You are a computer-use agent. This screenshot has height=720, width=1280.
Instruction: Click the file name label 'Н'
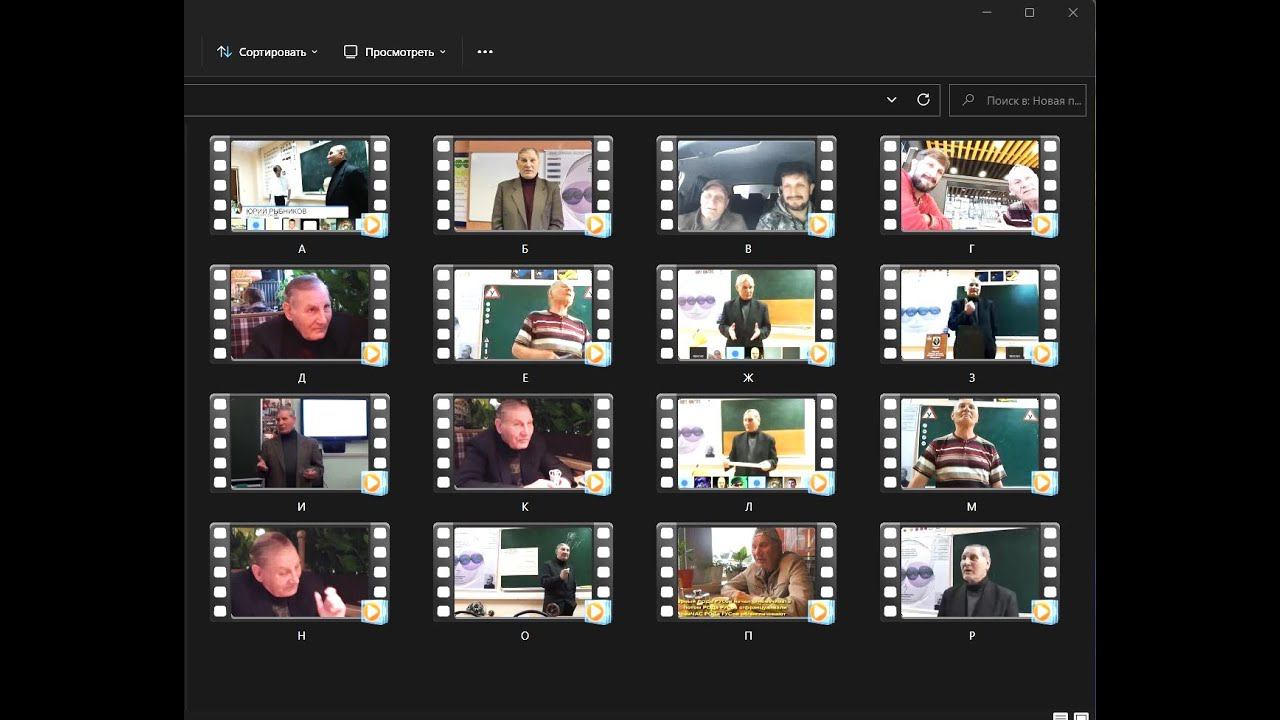302,636
